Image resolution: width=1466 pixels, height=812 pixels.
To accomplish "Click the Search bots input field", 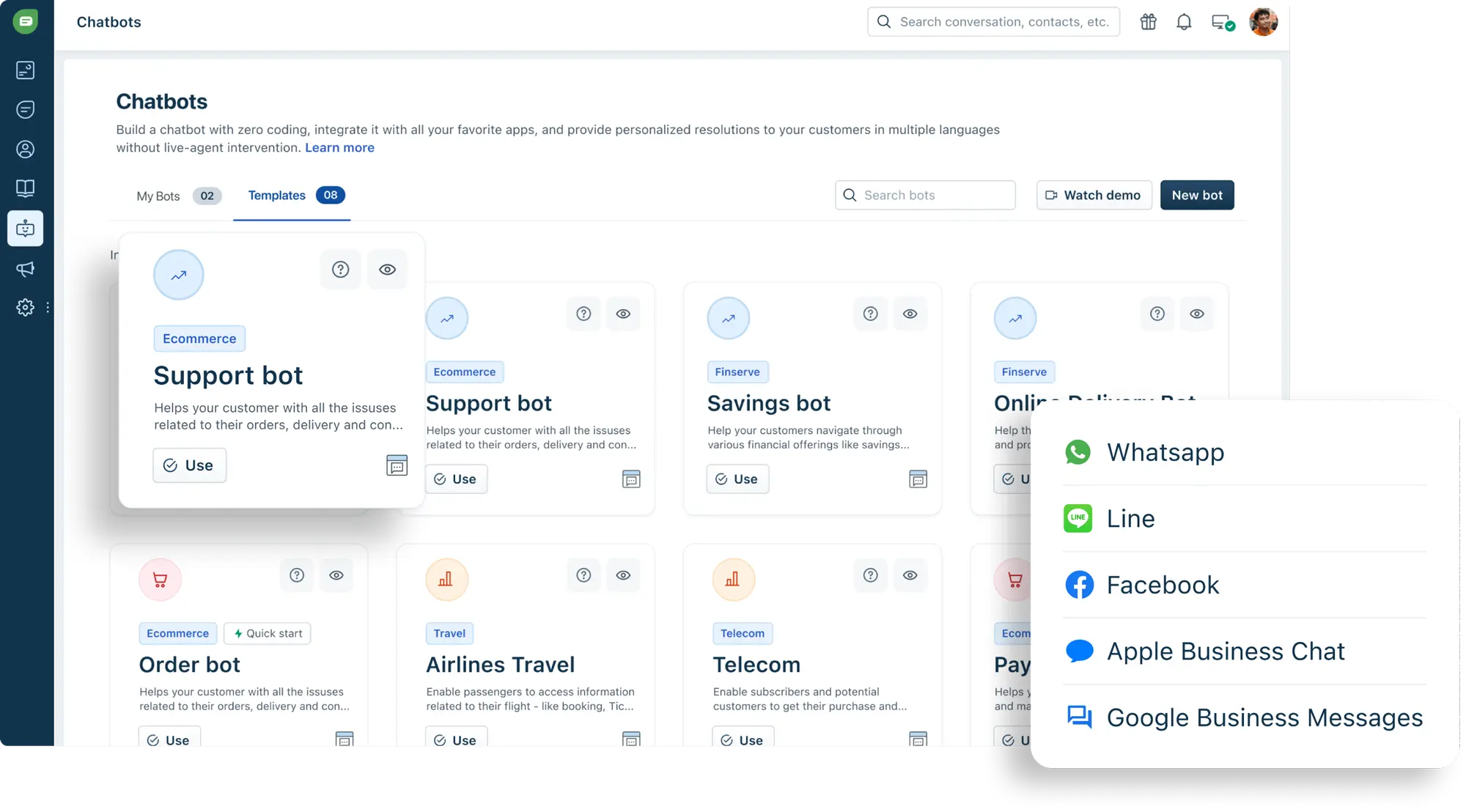I will (x=925, y=196).
